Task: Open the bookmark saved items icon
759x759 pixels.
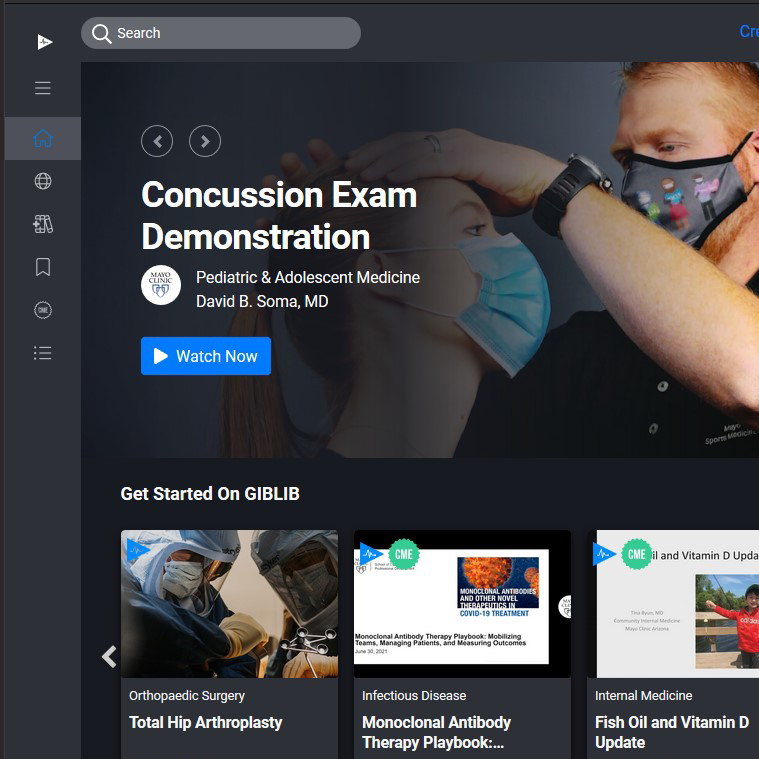Action: pos(43,267)
